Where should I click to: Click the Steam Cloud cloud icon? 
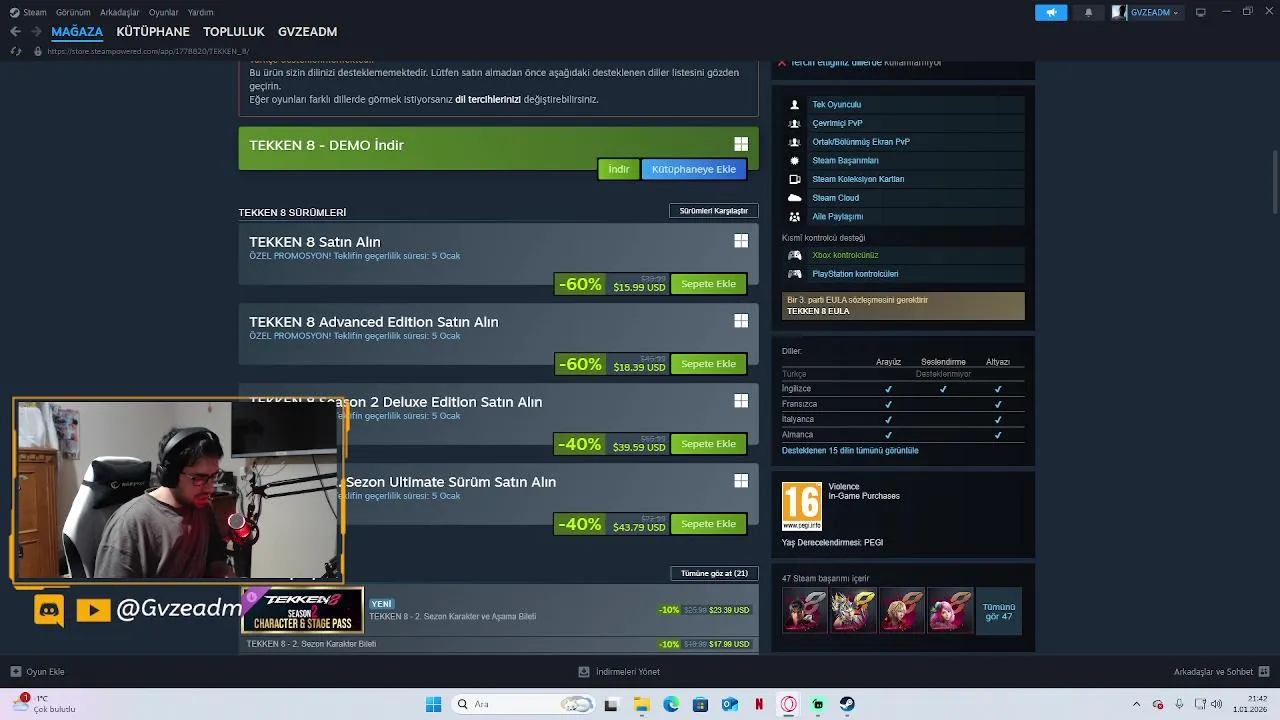(x=795, y=198)
